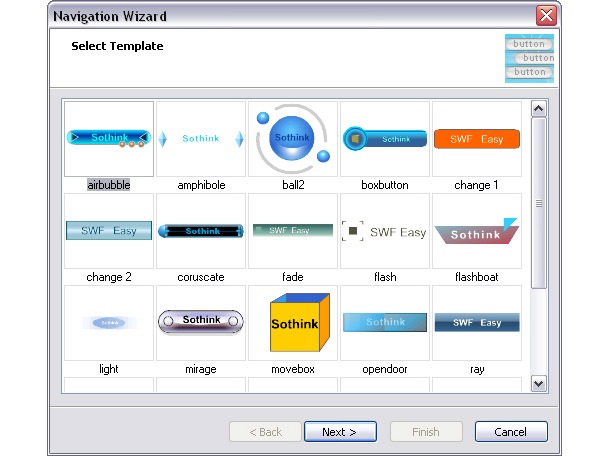Choose the flashboat template thumbnail
608x456 pixels.
[477, 231]
